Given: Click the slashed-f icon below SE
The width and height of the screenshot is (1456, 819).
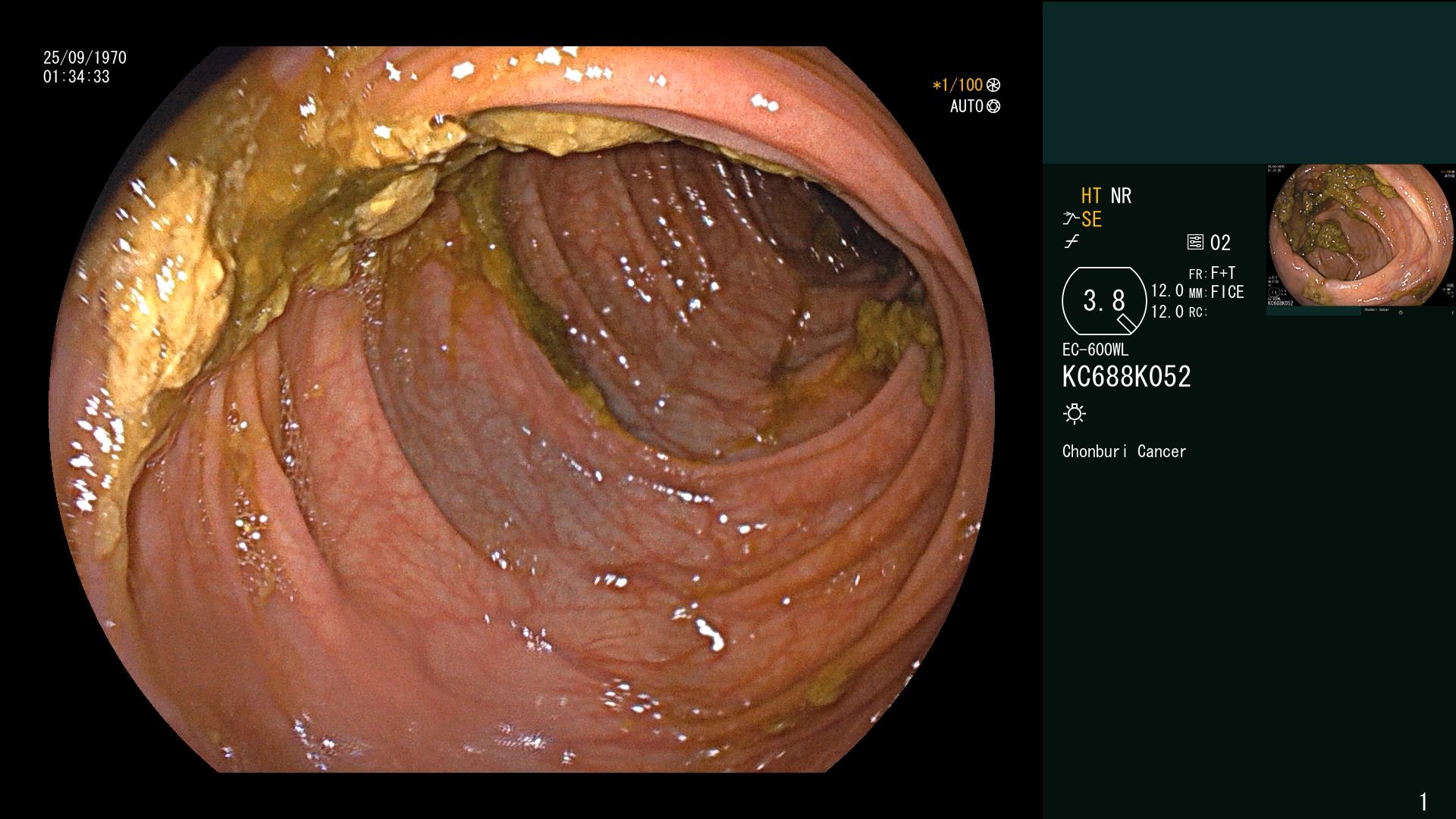Looking at the screenshot, I should coord(1072,242).
